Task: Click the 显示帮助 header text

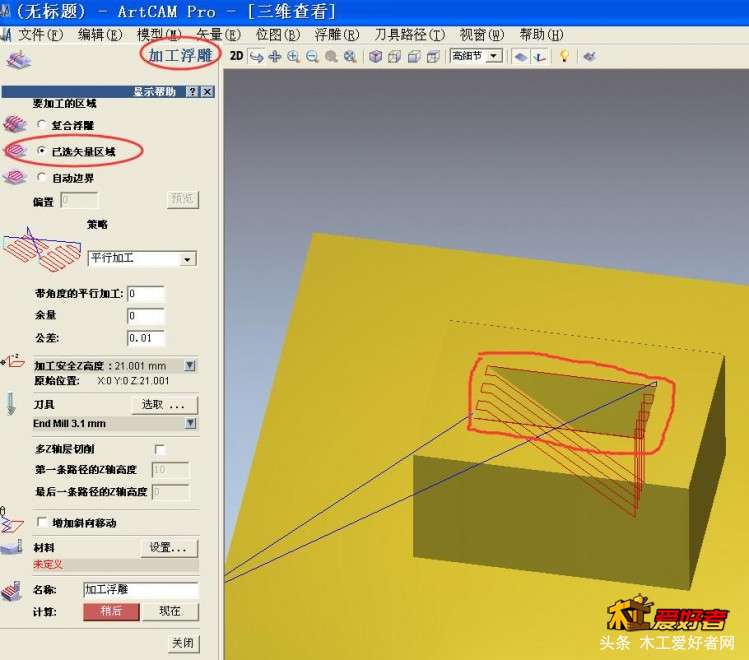Action: (x=154, y=92)
